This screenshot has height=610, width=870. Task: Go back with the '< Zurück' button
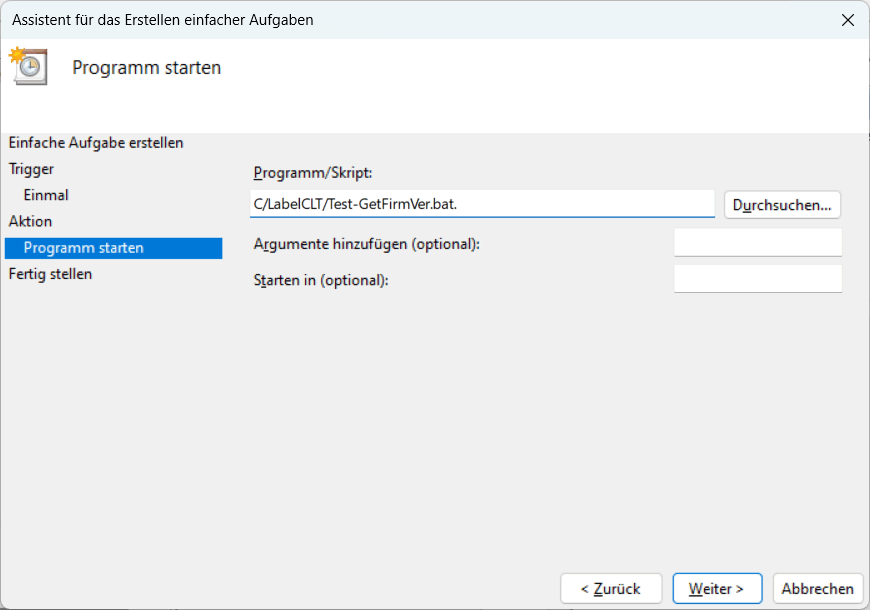coord(613,589)
